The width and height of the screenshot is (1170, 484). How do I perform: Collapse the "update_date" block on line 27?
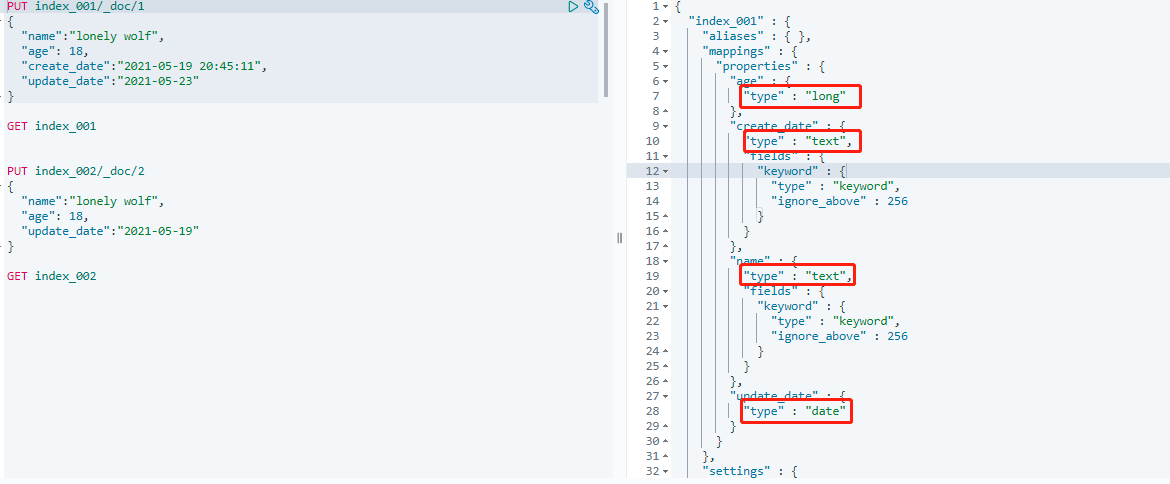click(x=666, y=396)
